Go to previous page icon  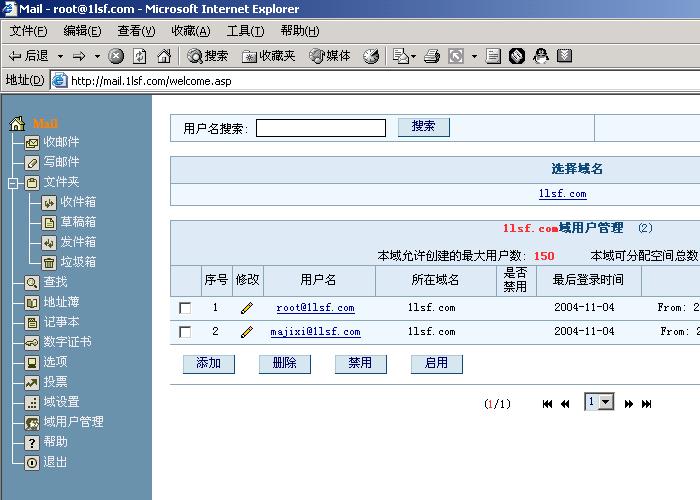pyautogui.click(x=565, y=404)
